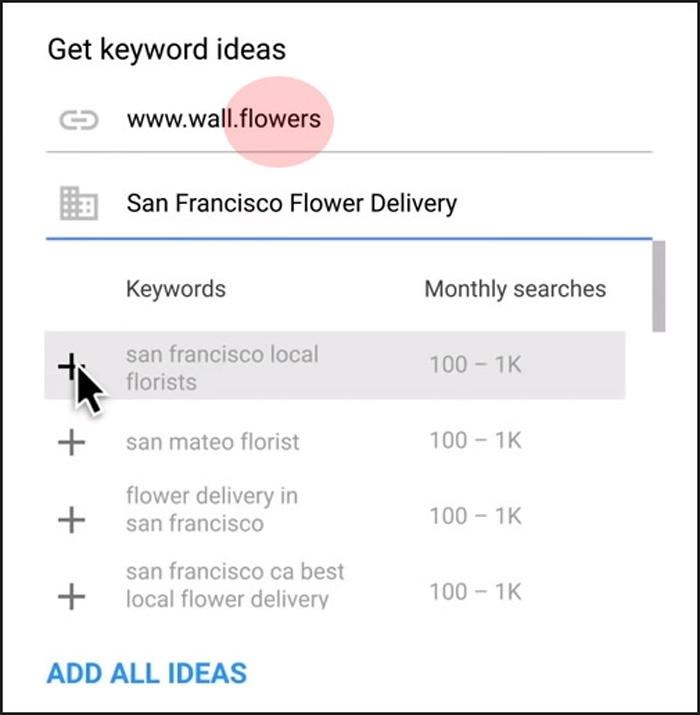Add the 'san francisco local florists' keyword
The image size is (700, 715).
click(71, 366)
